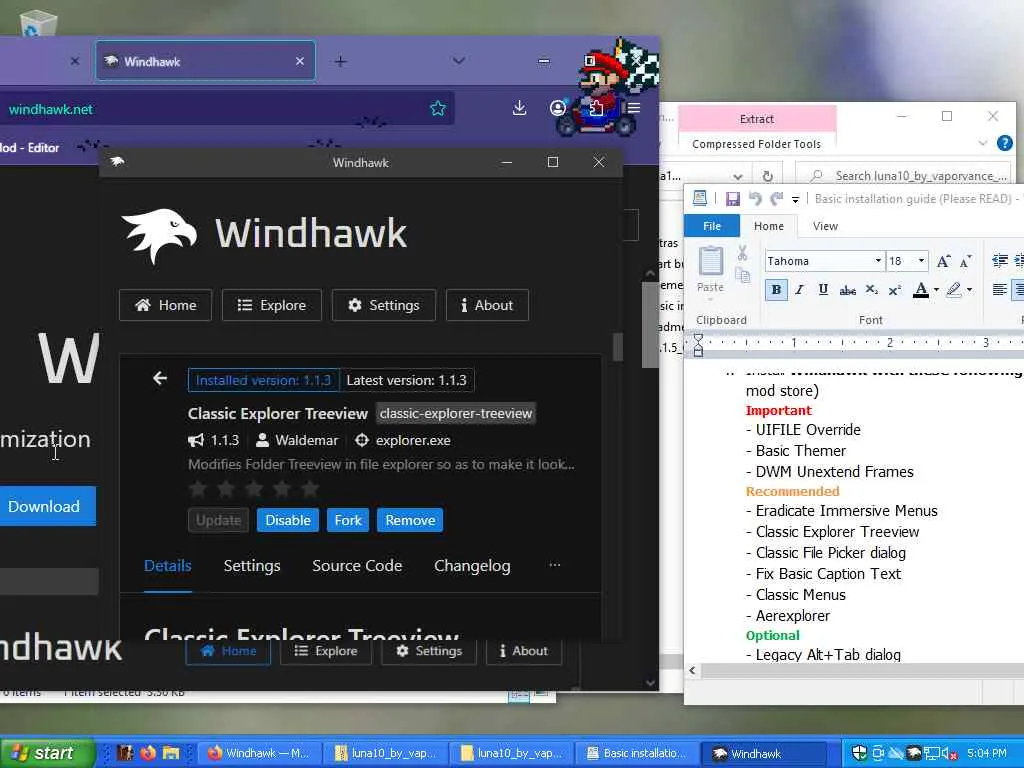The width and height of the screenshot is (1024, 768).
Task: Toggle strikethrough formatting in WordPad
Action: [x=848, y=290]
